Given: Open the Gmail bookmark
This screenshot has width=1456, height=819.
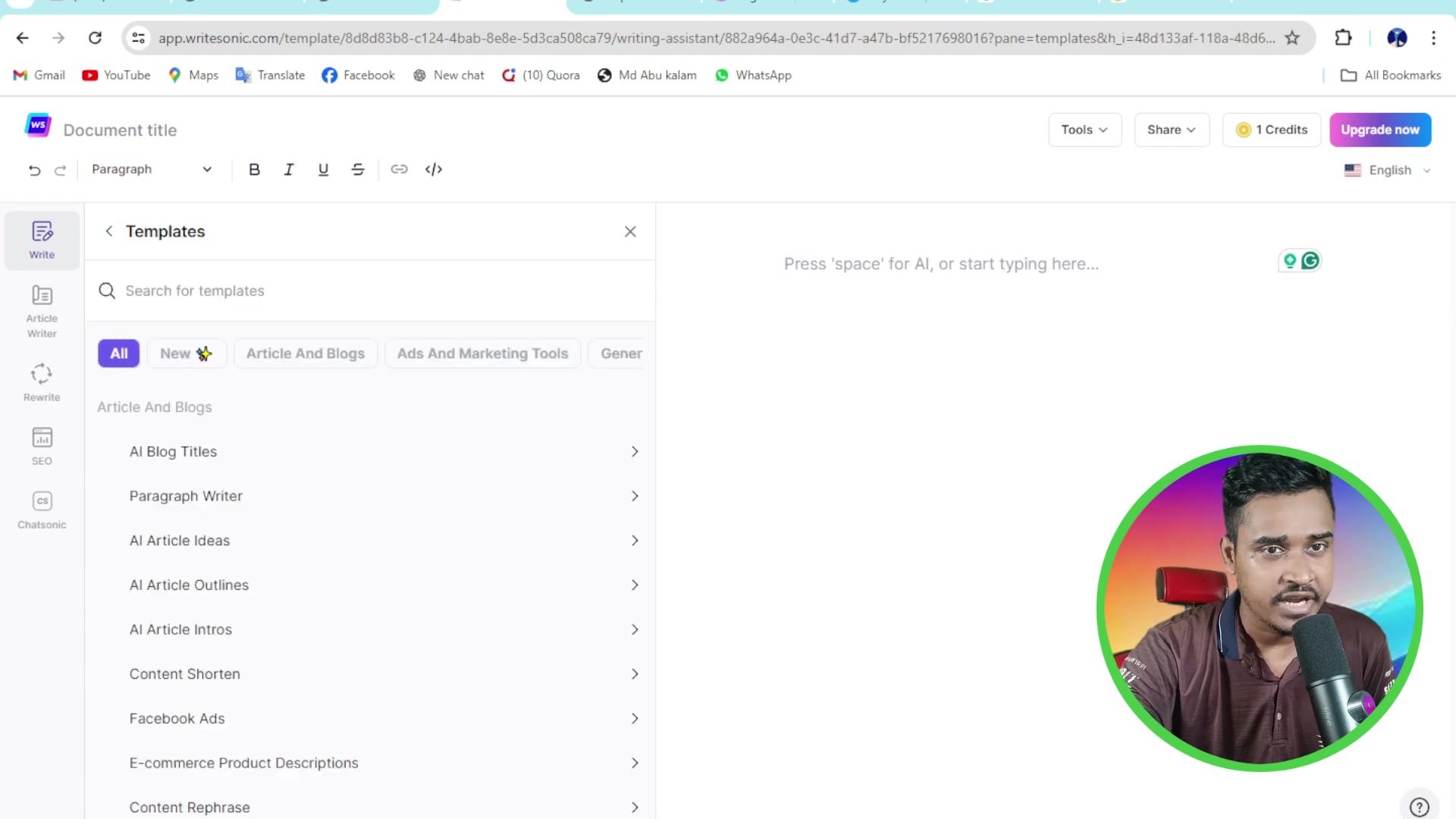Looking at the screenshot, I should pyautogui.click(x=39, y=75).
